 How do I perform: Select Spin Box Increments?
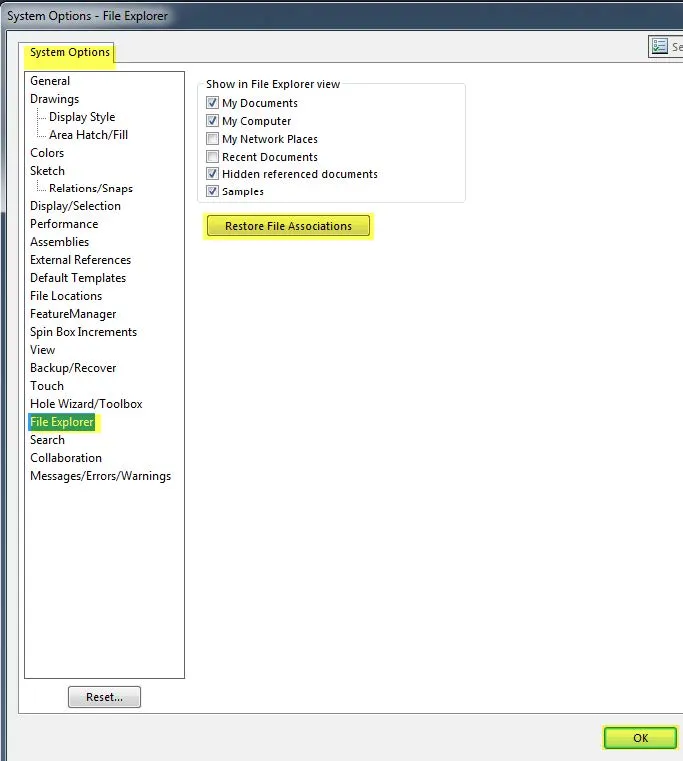(83, 332)
